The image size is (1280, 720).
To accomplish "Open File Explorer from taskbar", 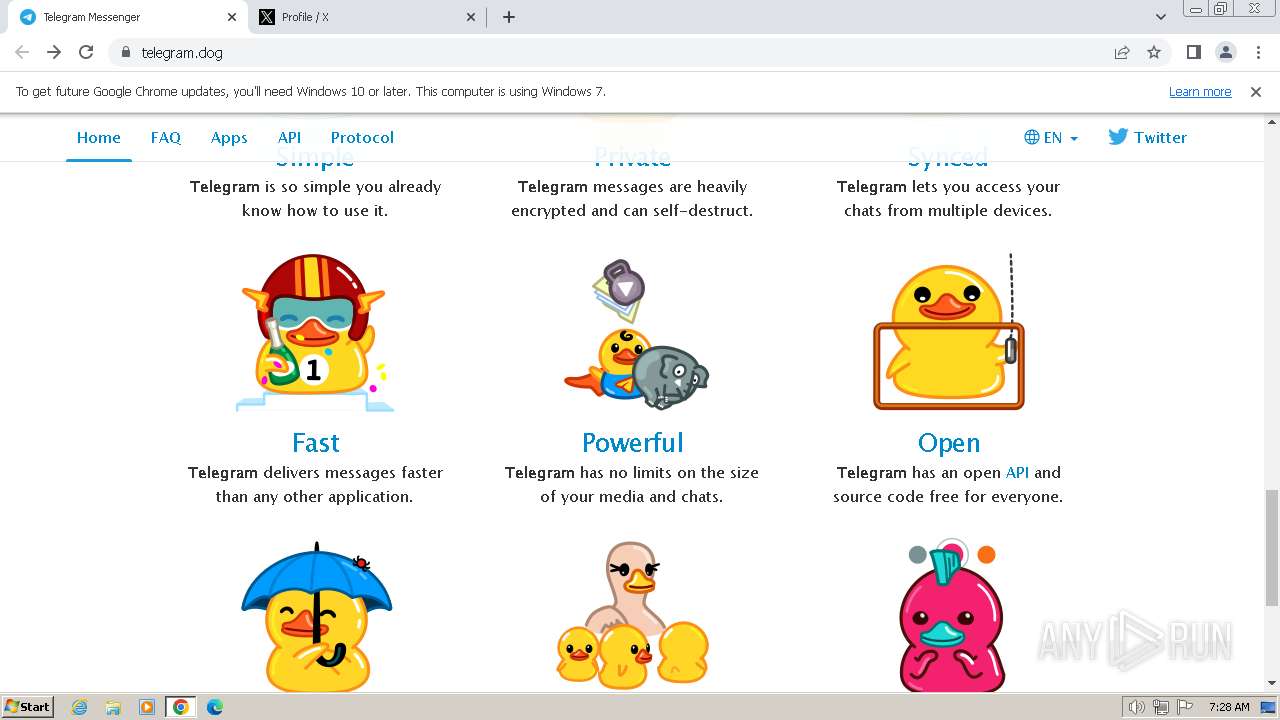I will tap(113, 707).
